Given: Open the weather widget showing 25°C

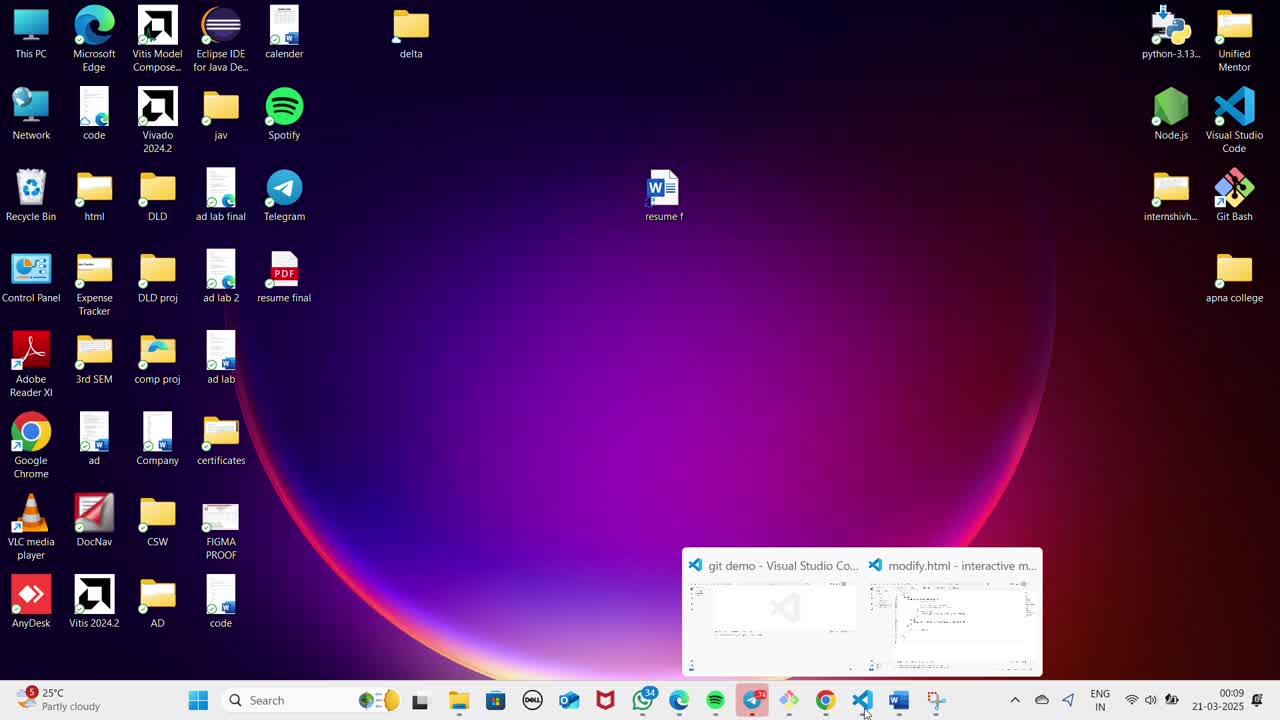Looking at the screenshot, I should point(58,700).
